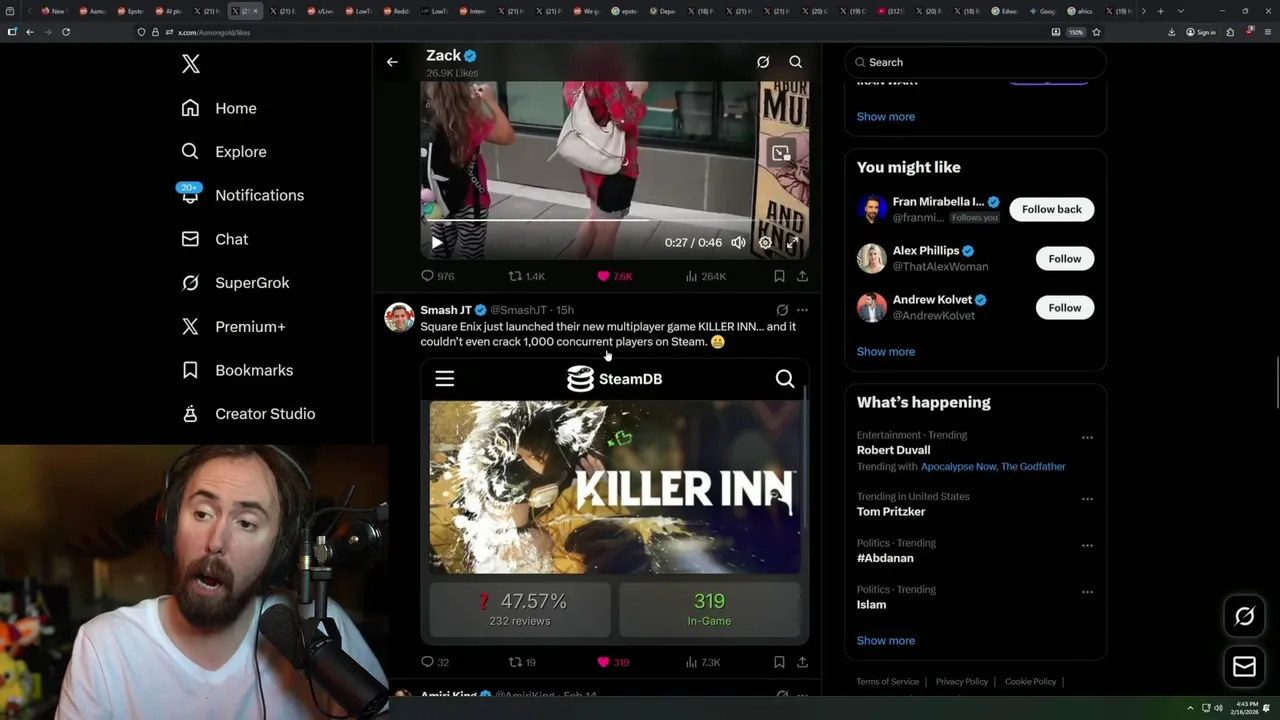The height and width of the screenshot is (720, 1280).
Task: Click the X Search input field
Action: tap(976, 62)
